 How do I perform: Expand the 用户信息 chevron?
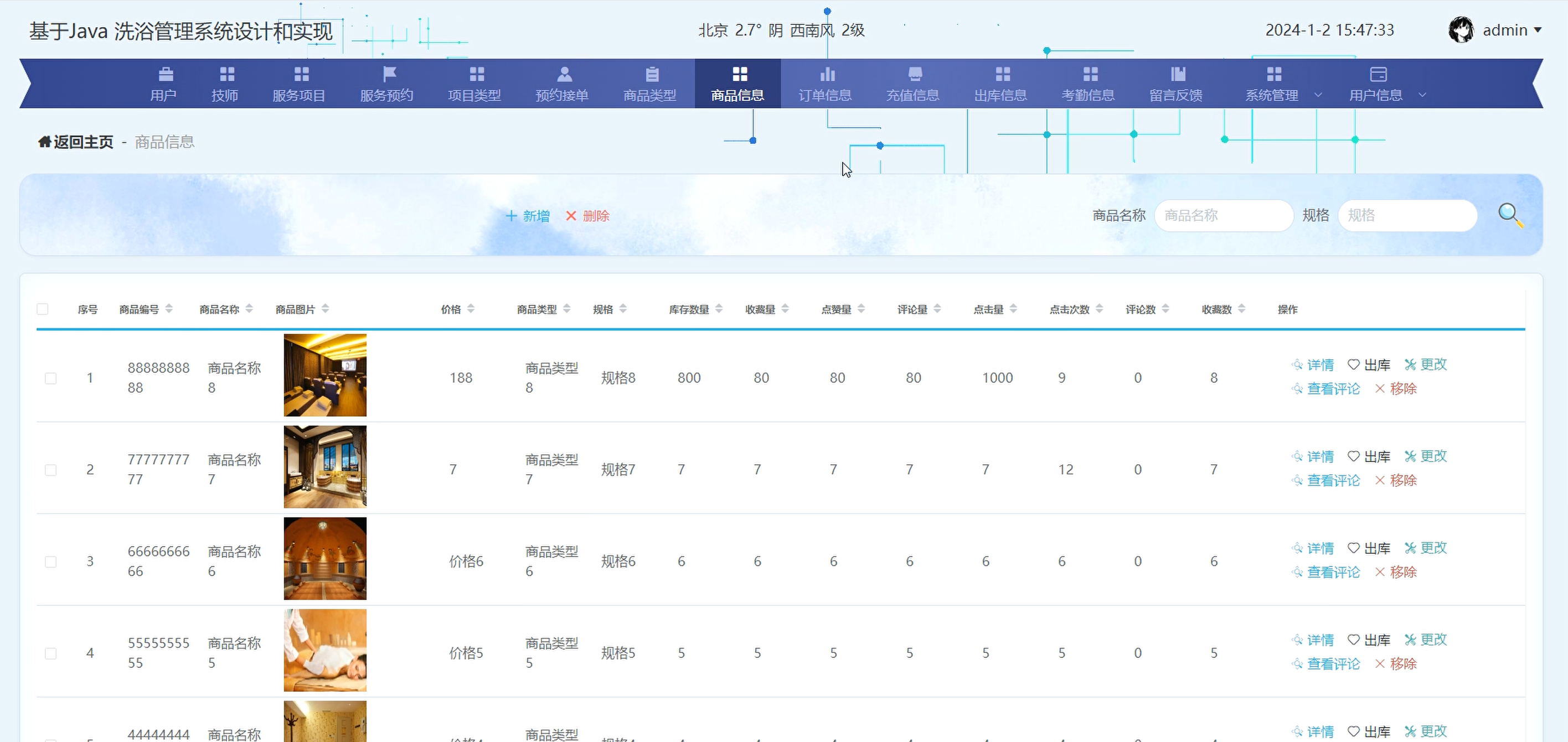(1422, 95)
